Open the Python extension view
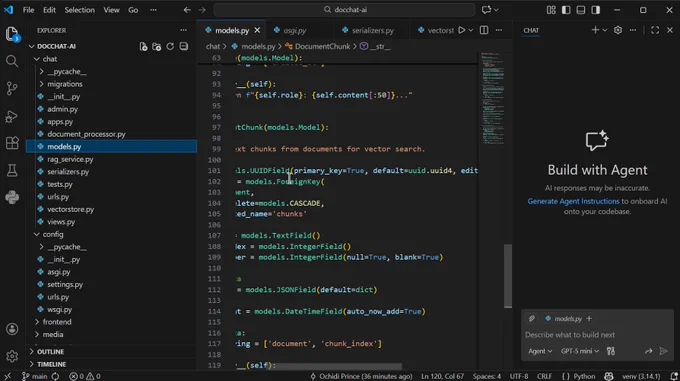This screenshot has height=381, width=680. tap(12, 198)
